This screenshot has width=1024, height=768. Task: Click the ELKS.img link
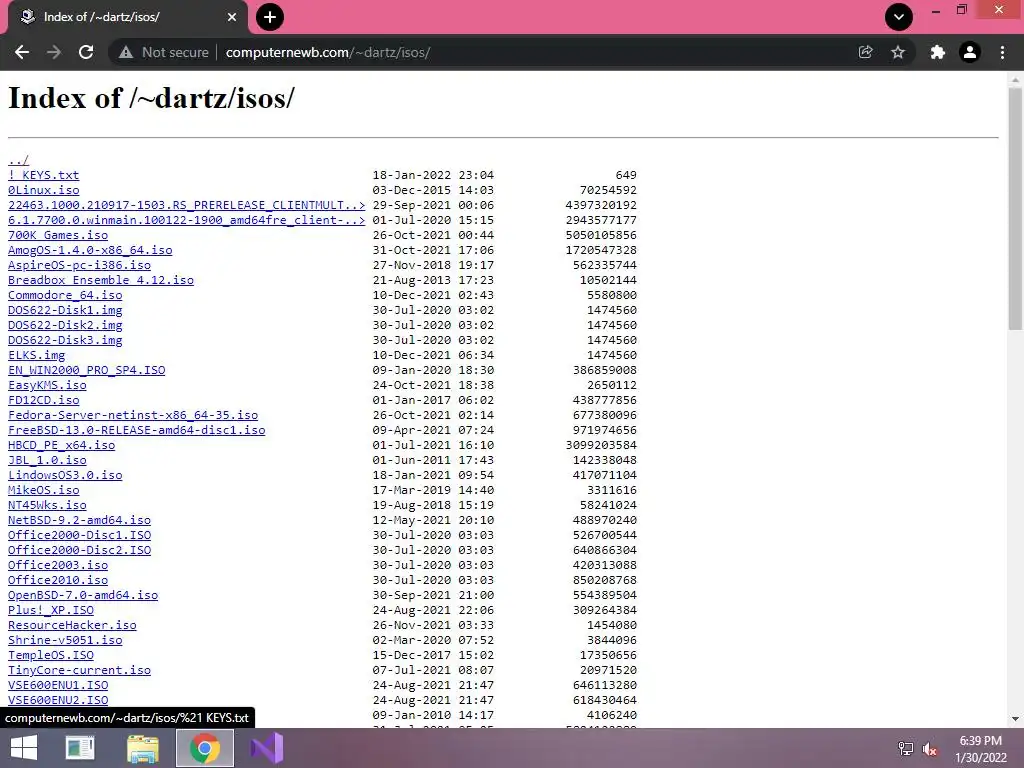[37, 355]
